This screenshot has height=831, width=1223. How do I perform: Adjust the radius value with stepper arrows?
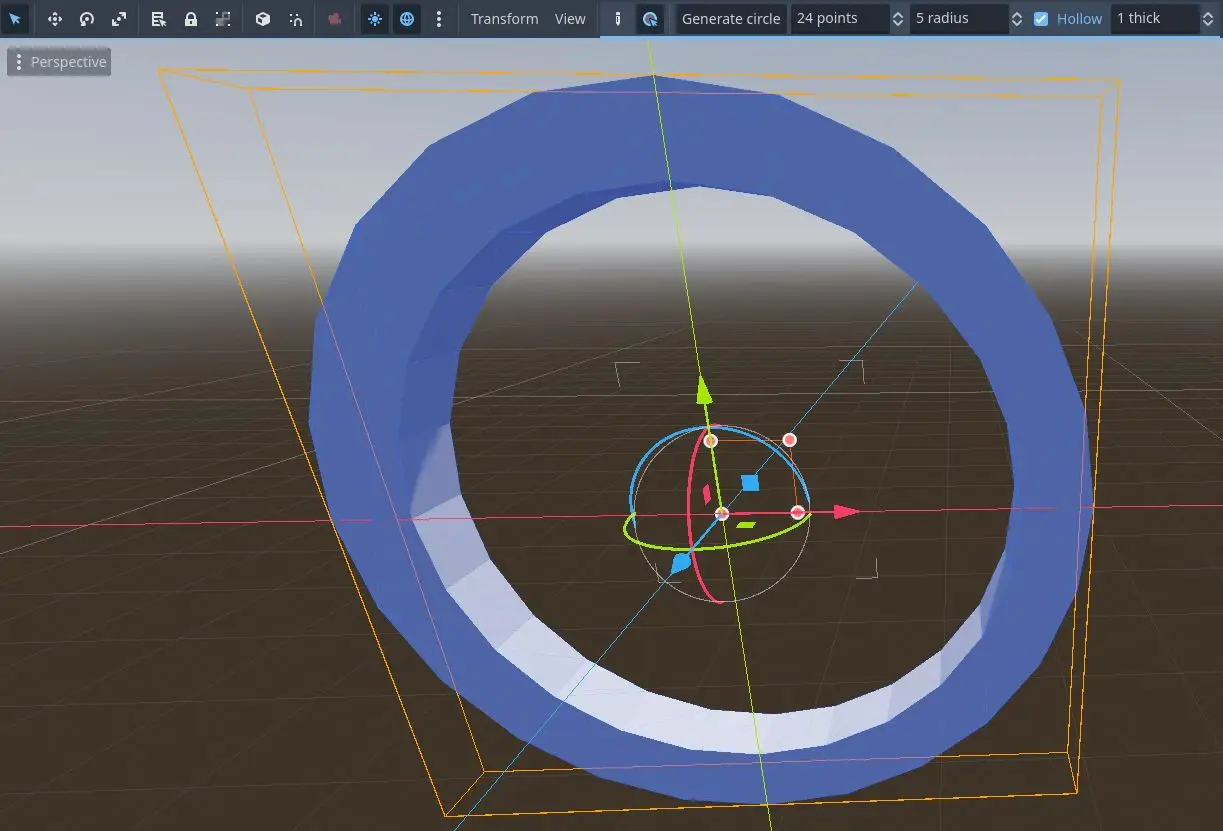1017,19
